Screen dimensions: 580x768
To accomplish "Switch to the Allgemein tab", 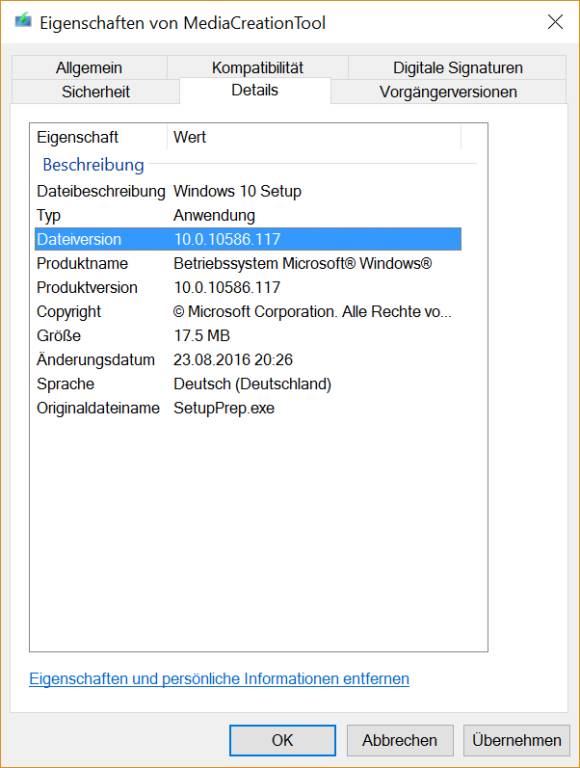I will 89,68.
